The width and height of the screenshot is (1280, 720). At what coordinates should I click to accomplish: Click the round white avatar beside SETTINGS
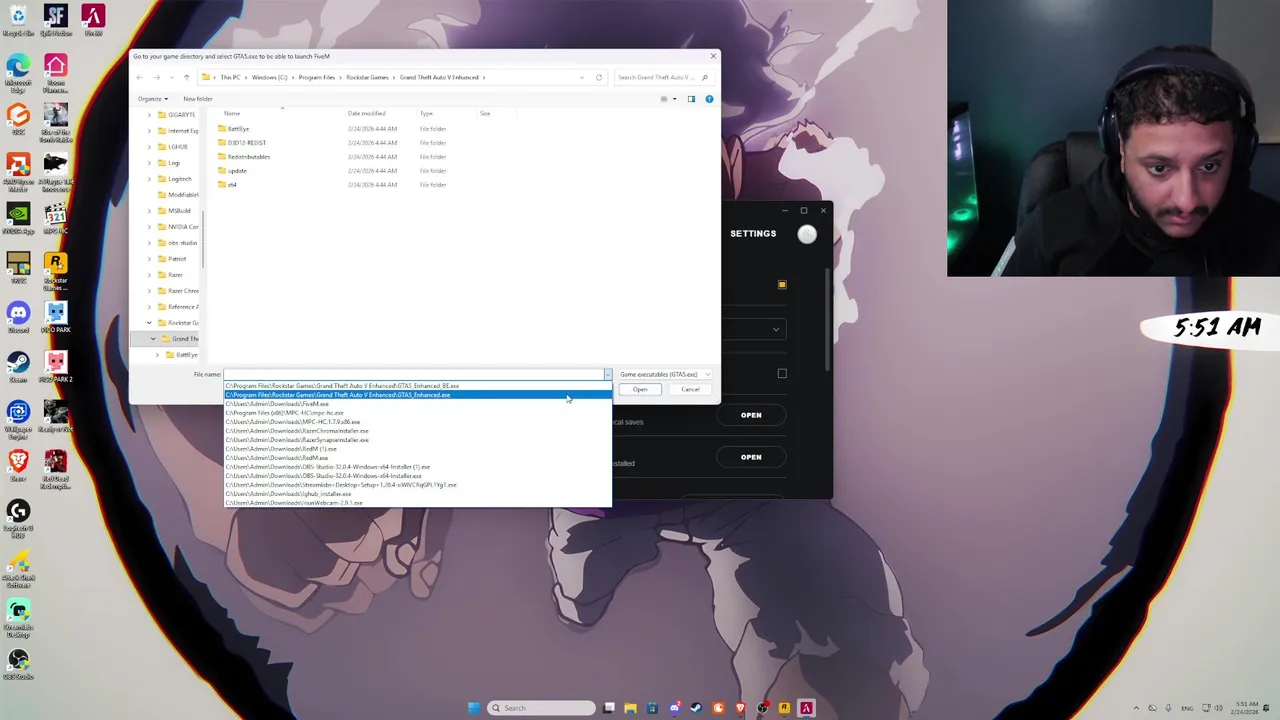click(807, 234)
